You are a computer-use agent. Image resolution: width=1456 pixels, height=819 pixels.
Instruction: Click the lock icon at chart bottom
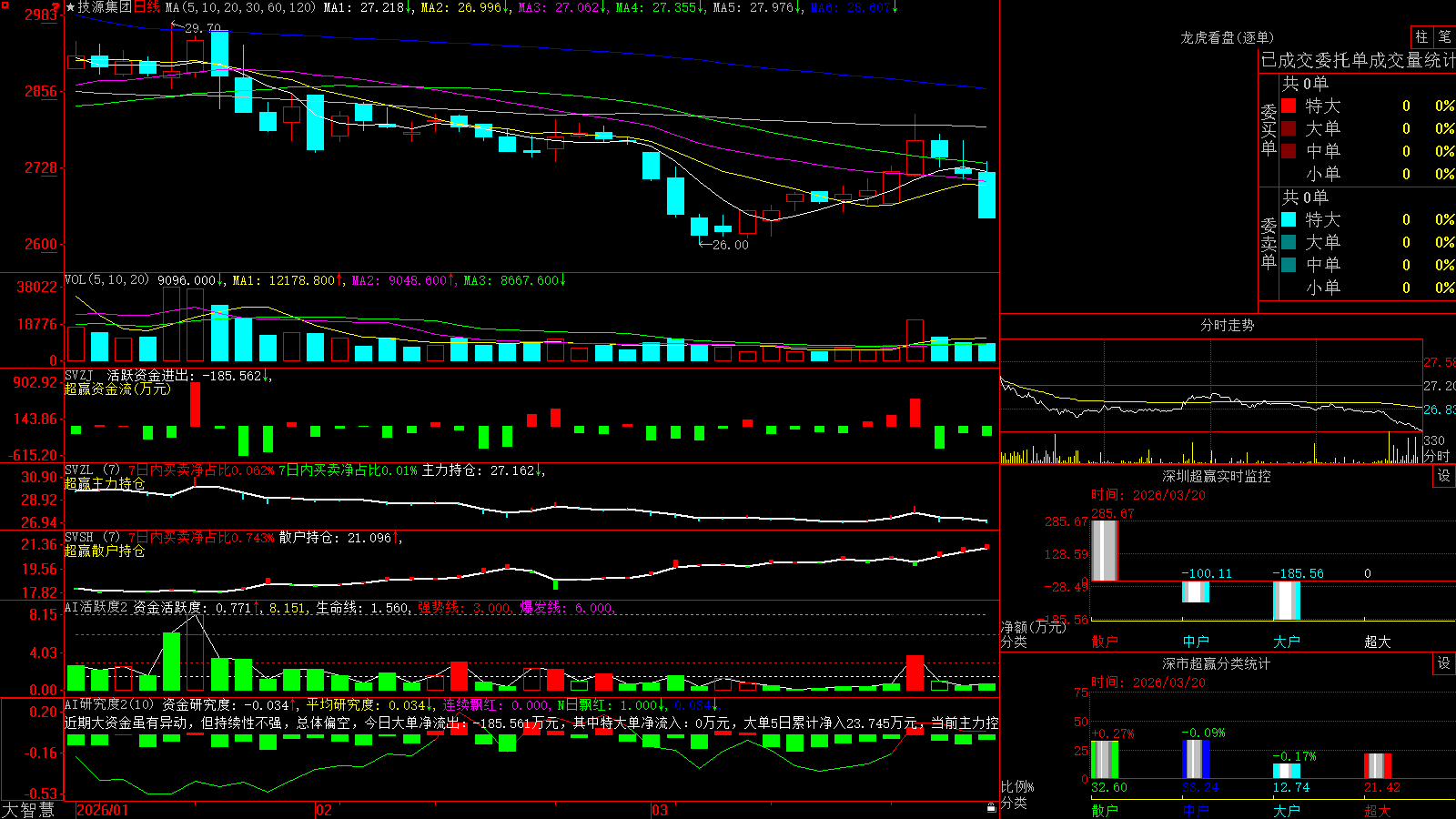coord(991,807)
